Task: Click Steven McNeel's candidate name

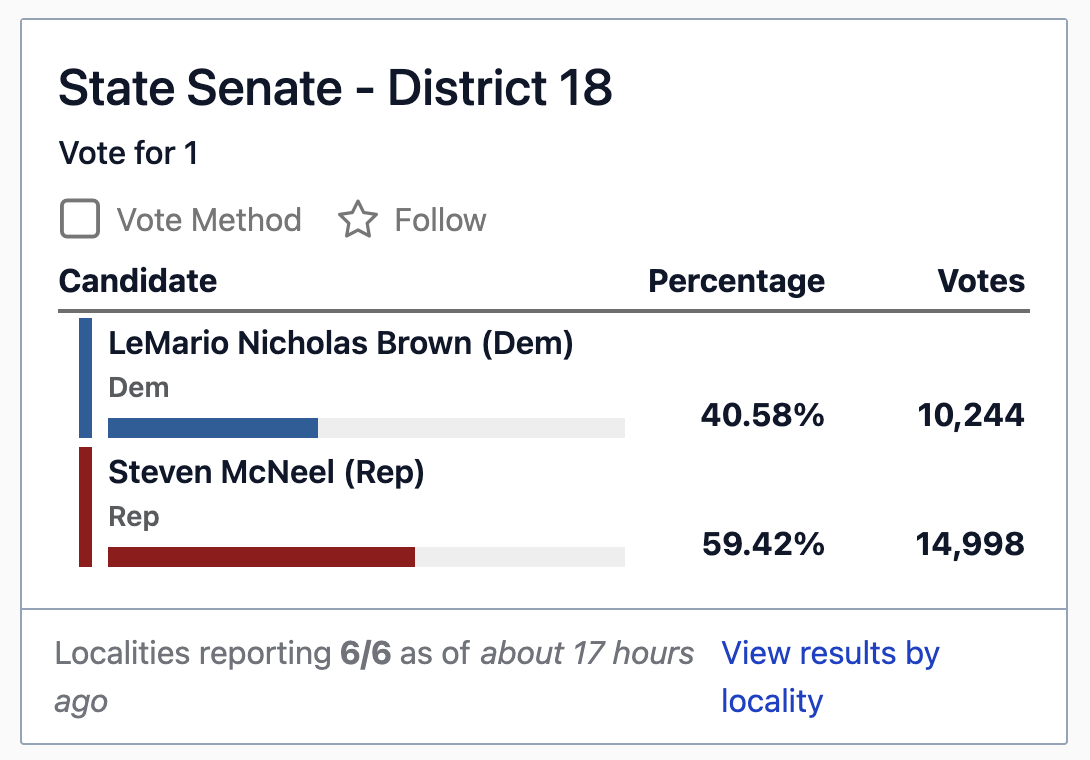Action: 266,472
